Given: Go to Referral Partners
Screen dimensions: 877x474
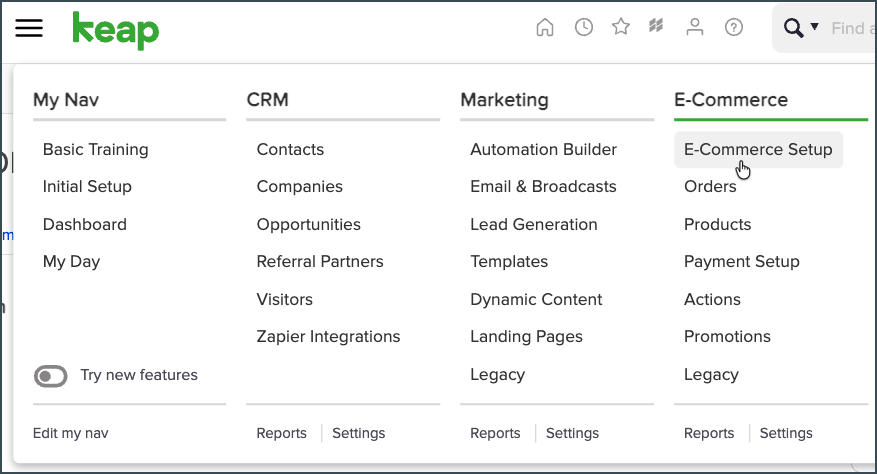Looking at the screenshot, I should (x=320, y=261).
